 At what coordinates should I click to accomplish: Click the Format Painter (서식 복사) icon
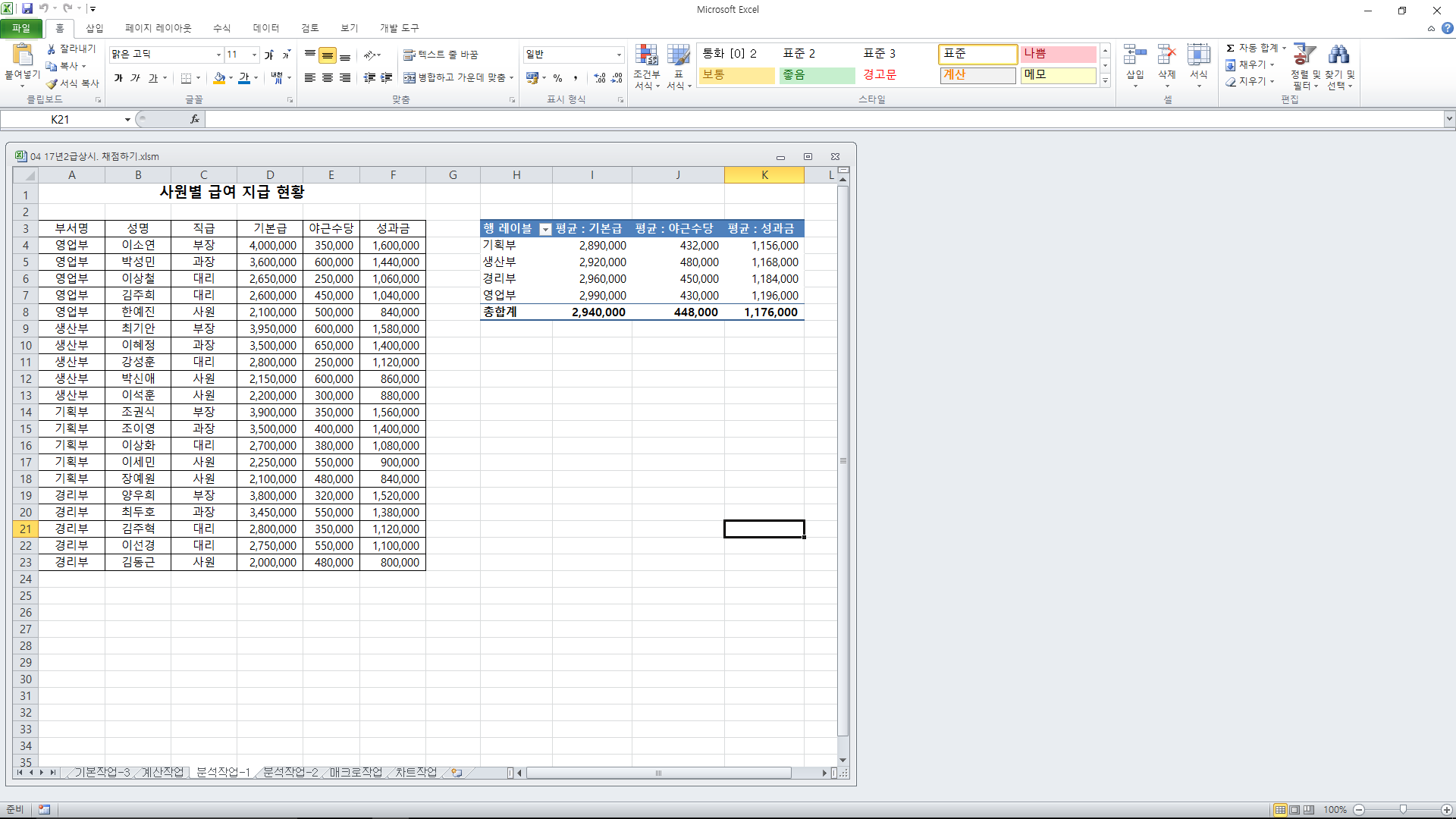point(52,83)
